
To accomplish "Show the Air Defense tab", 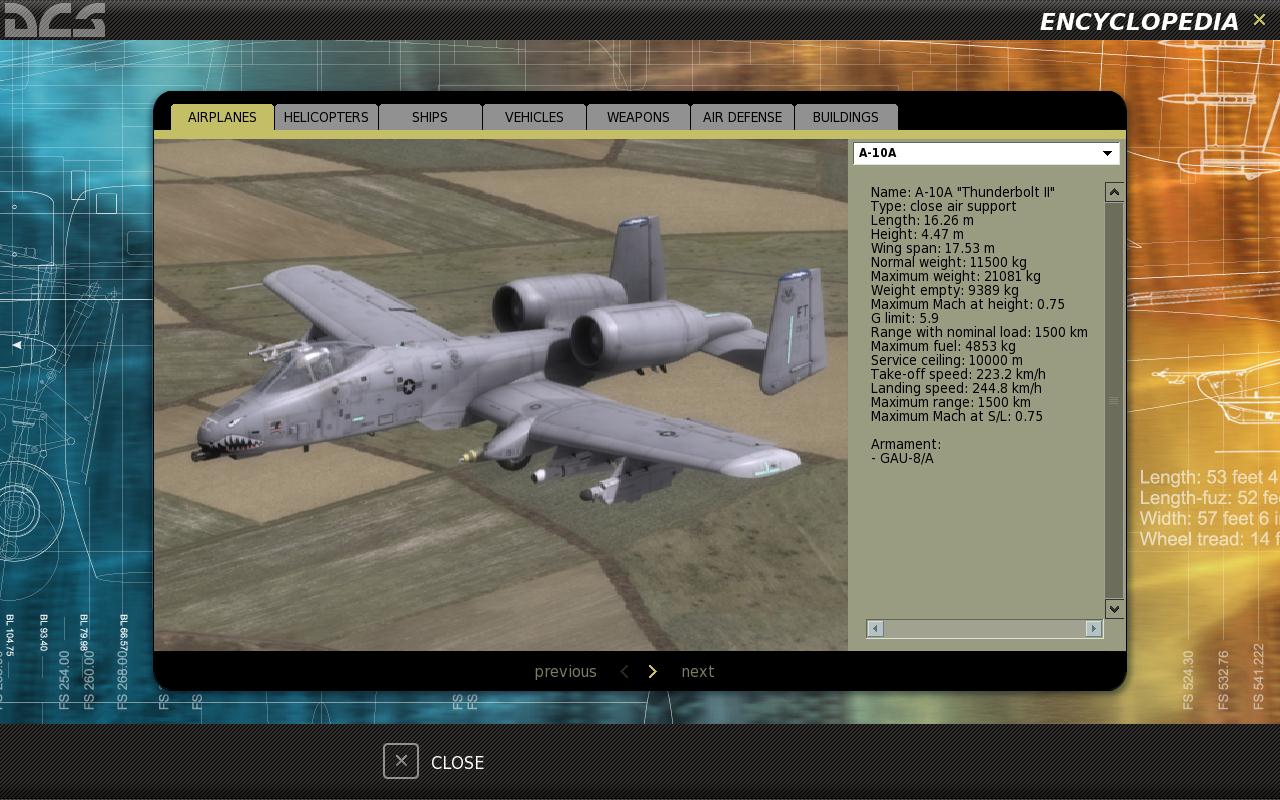I will coord(742,117).
